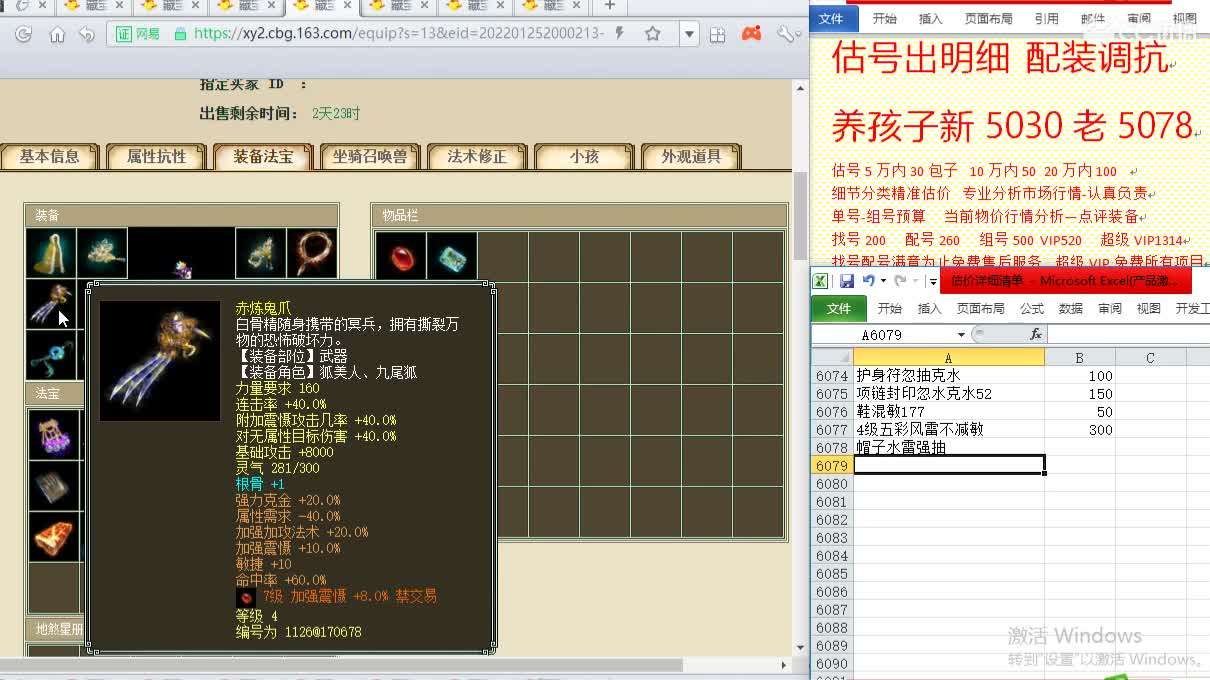Click the Excel save icon
This screenshot has width=1210, height=680.
846,281
